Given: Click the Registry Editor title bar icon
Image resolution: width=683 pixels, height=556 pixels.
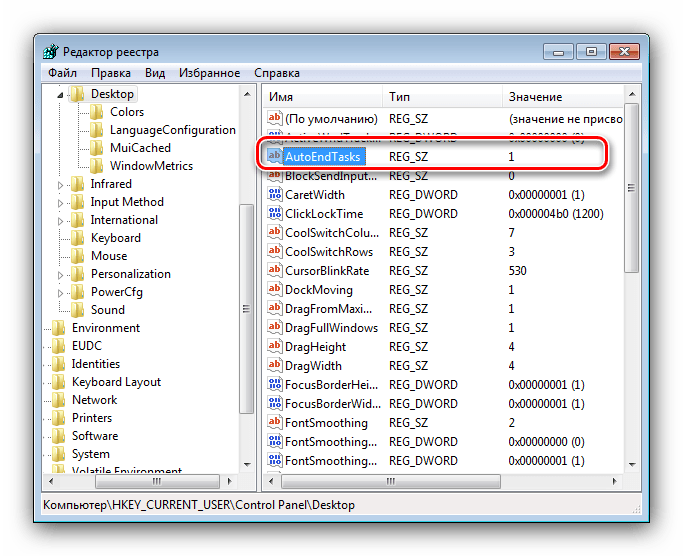Looking at the screenshot, I should pos(51,51).
